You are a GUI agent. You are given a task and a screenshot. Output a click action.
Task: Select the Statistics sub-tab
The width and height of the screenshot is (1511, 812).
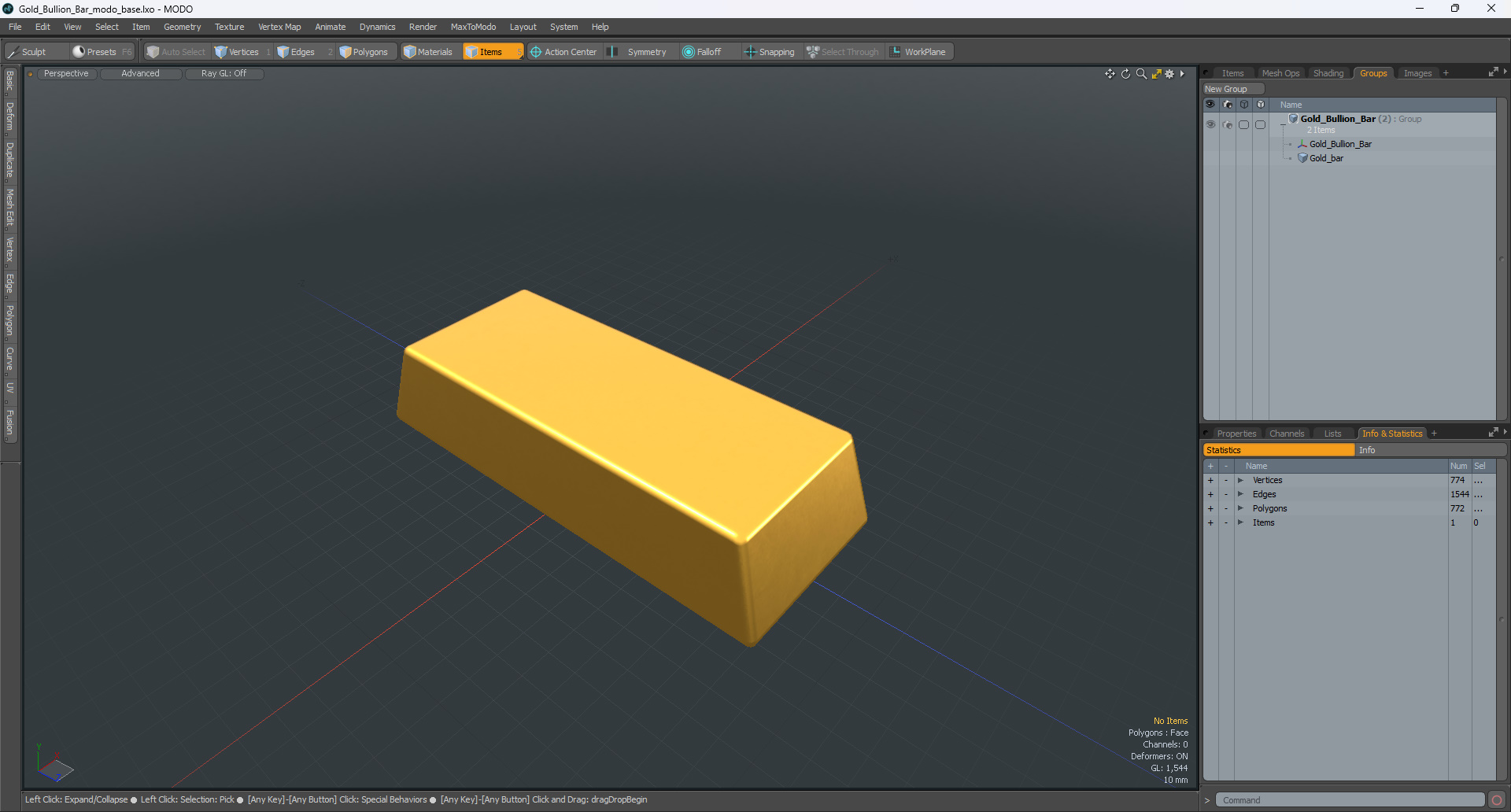coord(1279,450)
